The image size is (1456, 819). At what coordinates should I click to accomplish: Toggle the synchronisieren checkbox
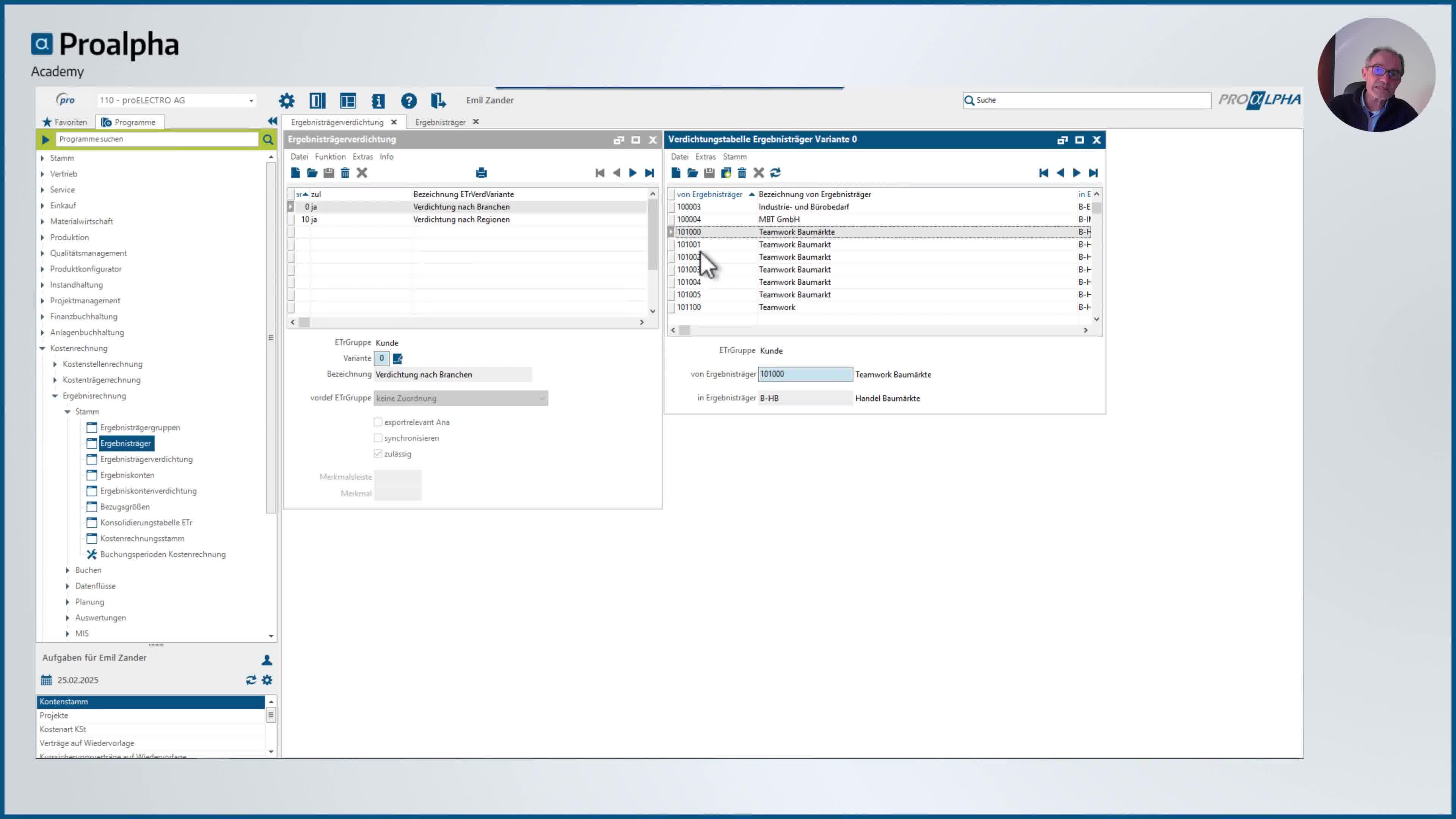click(x=378, y=438)
